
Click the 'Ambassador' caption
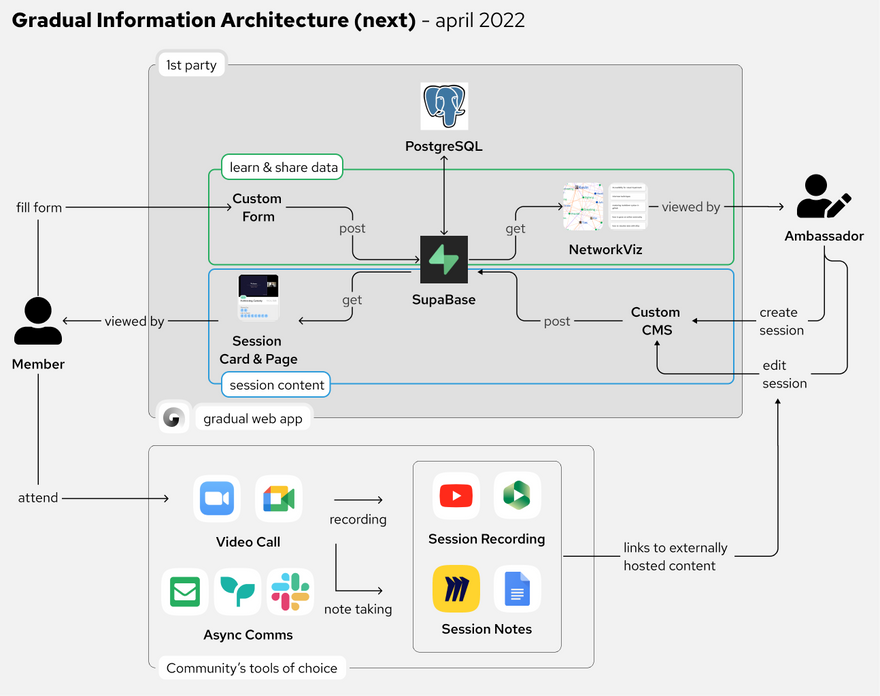tap(824, 236)
